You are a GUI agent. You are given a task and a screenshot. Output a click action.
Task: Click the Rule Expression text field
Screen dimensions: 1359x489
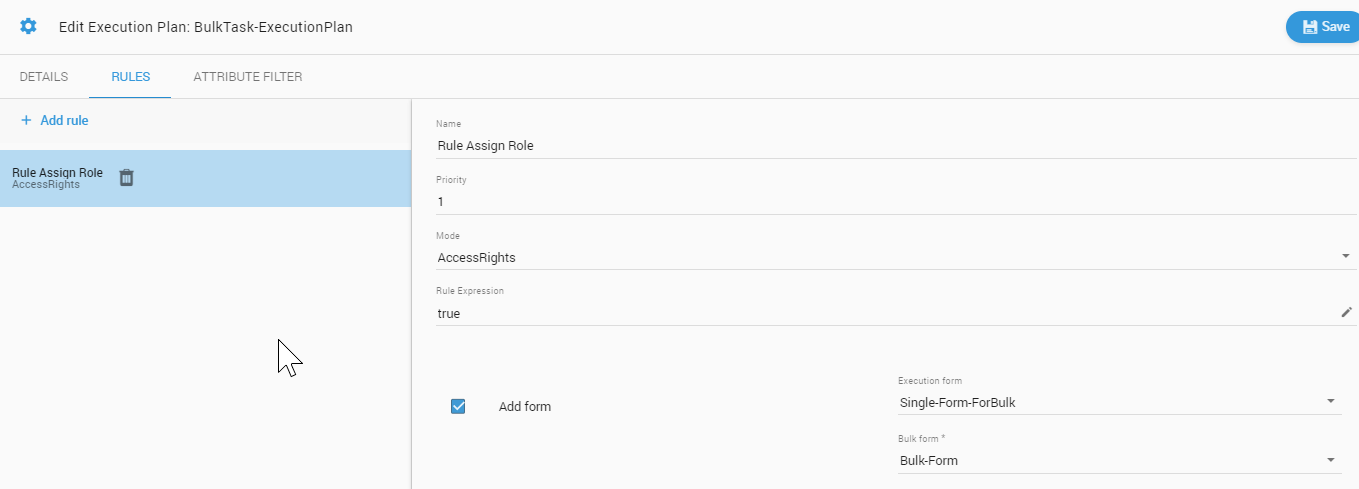click(x=880, y=314)
